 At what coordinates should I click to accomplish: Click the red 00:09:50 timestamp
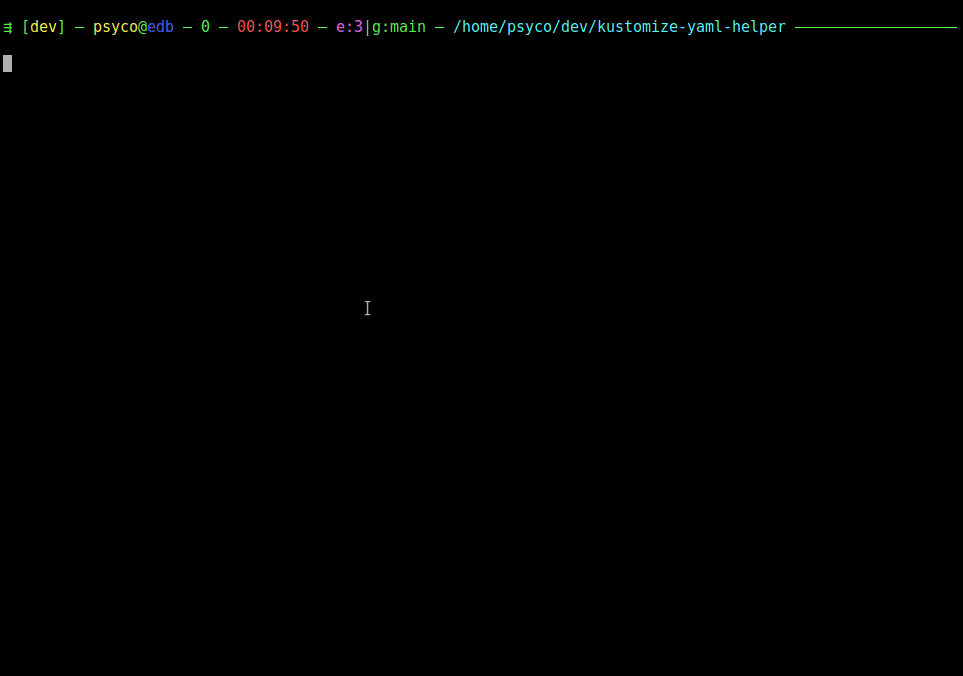(x=273, y=27)
